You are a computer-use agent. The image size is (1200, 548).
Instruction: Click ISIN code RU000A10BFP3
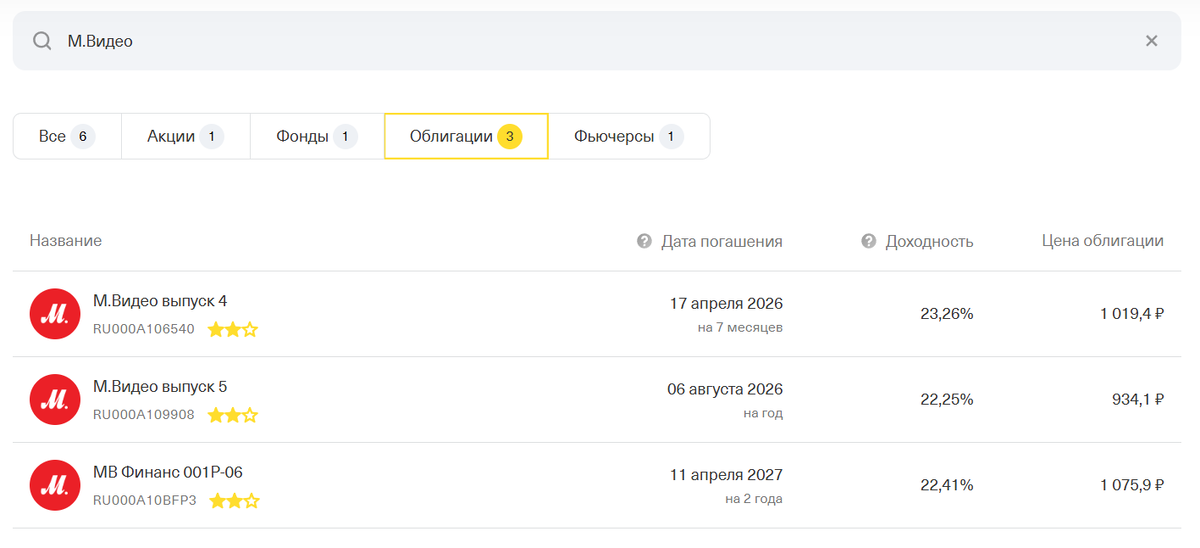(145, 501)
